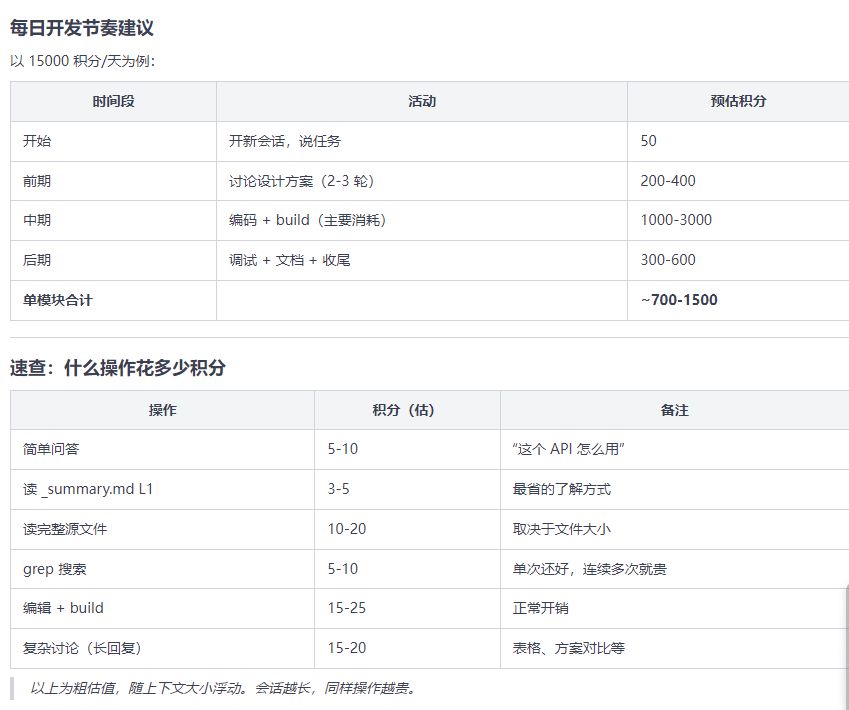The image size is (849, 710).
Task: Select the 读 _summary.md L1 cell
Action: pos(88,489)
